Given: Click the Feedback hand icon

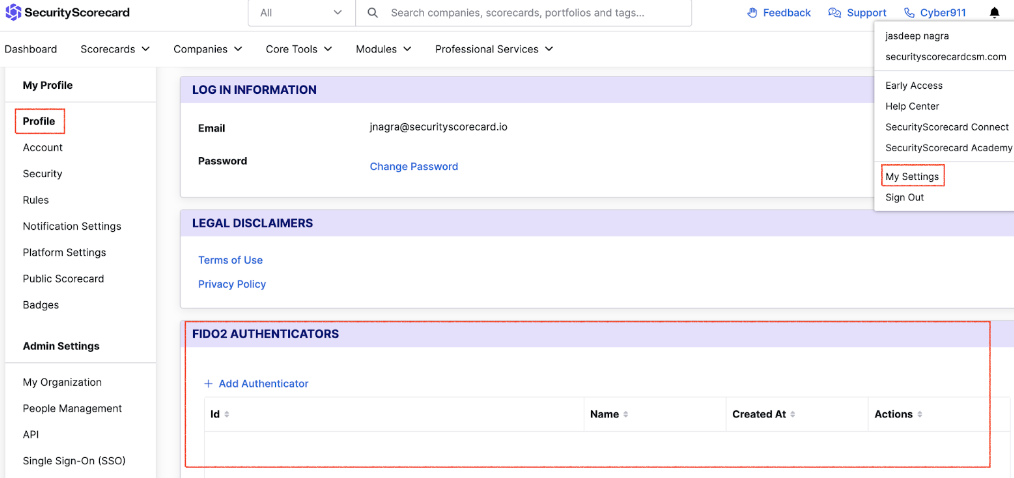Looking at the screenshot, I should (752, 12).
